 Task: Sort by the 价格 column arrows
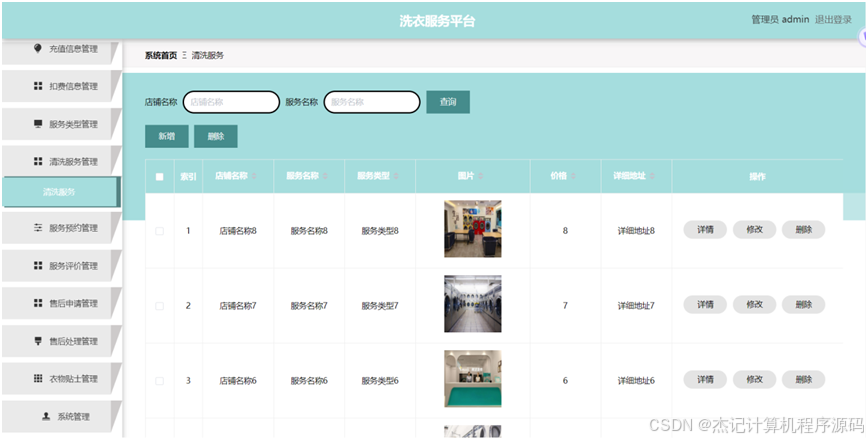(x=574, y=176)
